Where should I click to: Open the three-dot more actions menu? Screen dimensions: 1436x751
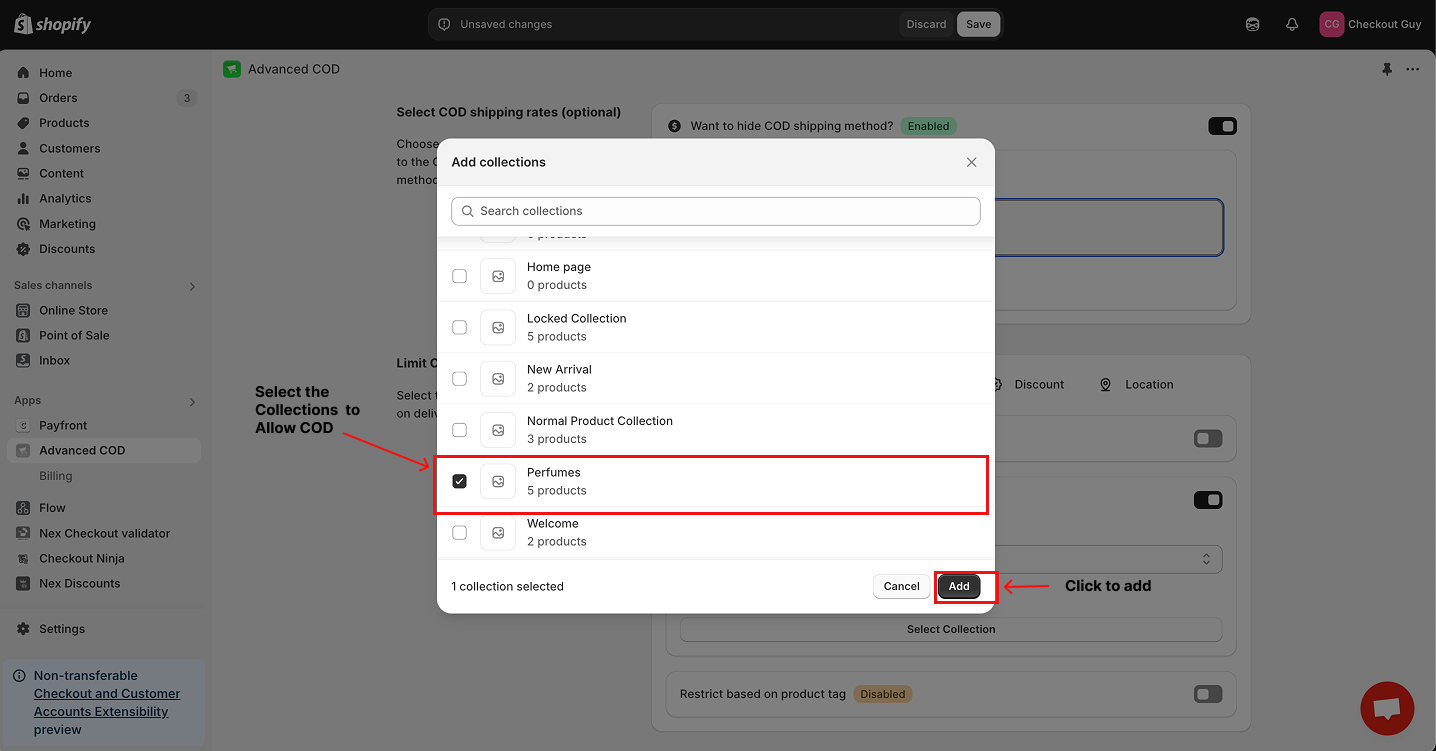1412,69
